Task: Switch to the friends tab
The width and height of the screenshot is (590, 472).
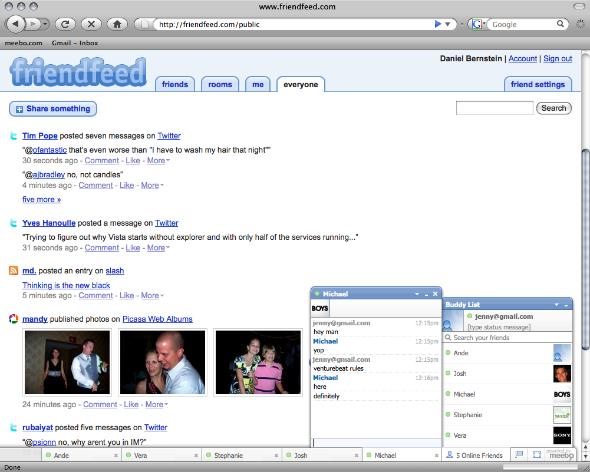Action: click(x=175, y=84)
